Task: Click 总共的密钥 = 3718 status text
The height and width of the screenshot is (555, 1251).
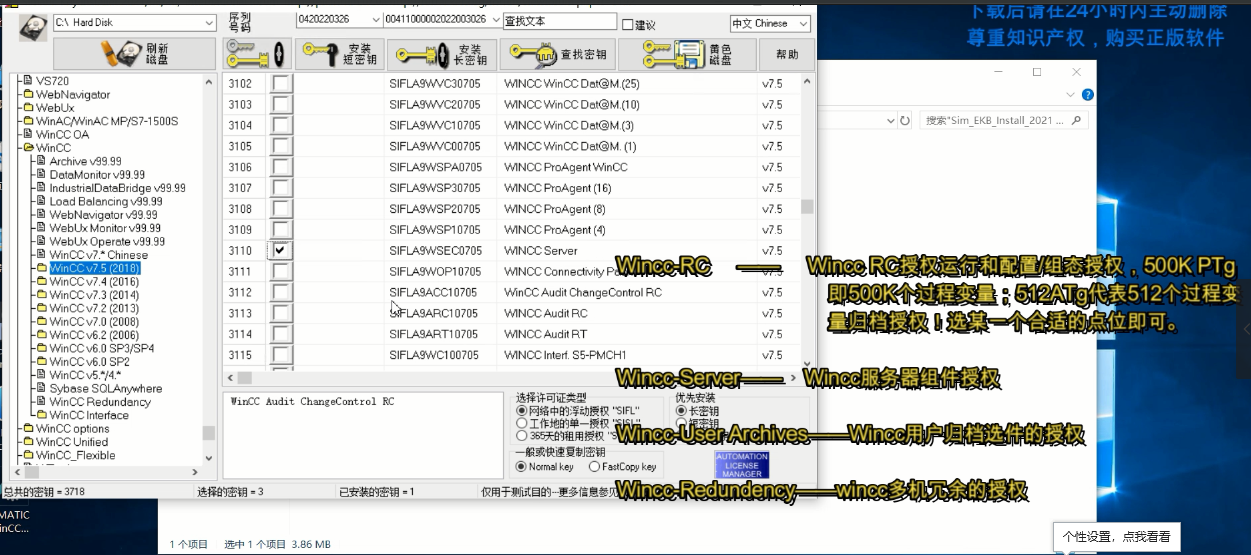Action: tap(43, 492)
